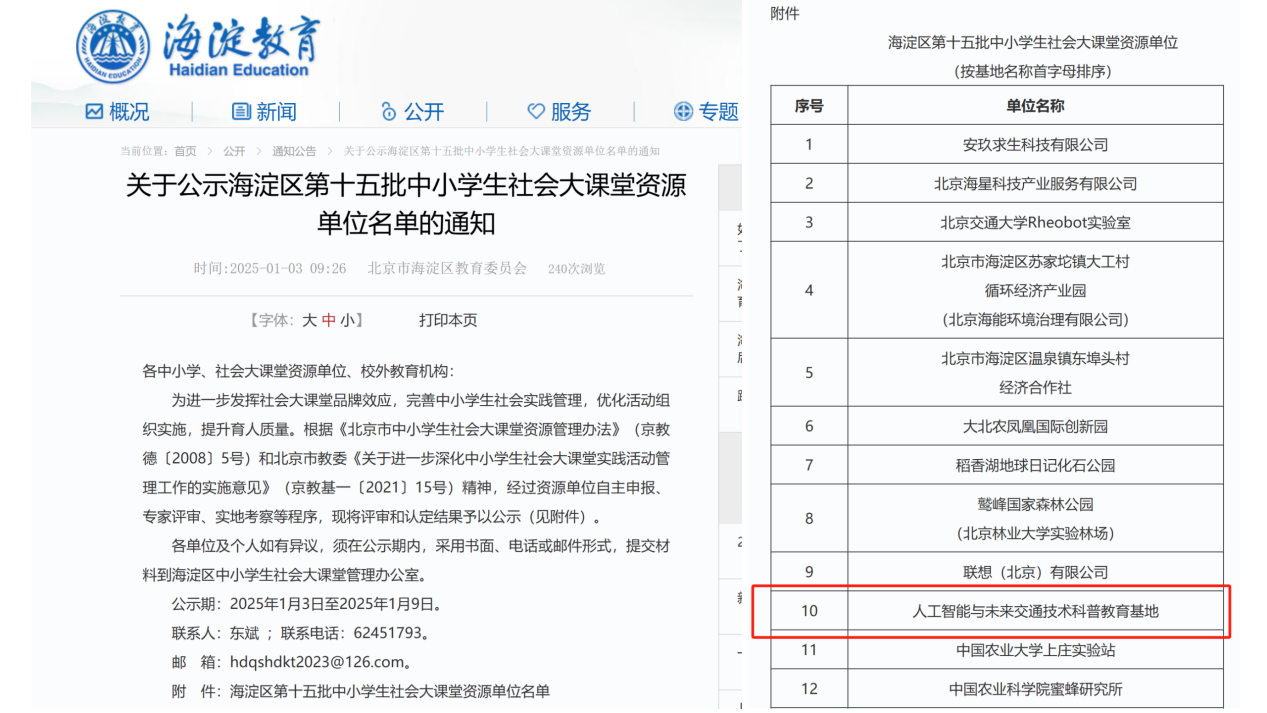Set font size to 中

point(328,320)
